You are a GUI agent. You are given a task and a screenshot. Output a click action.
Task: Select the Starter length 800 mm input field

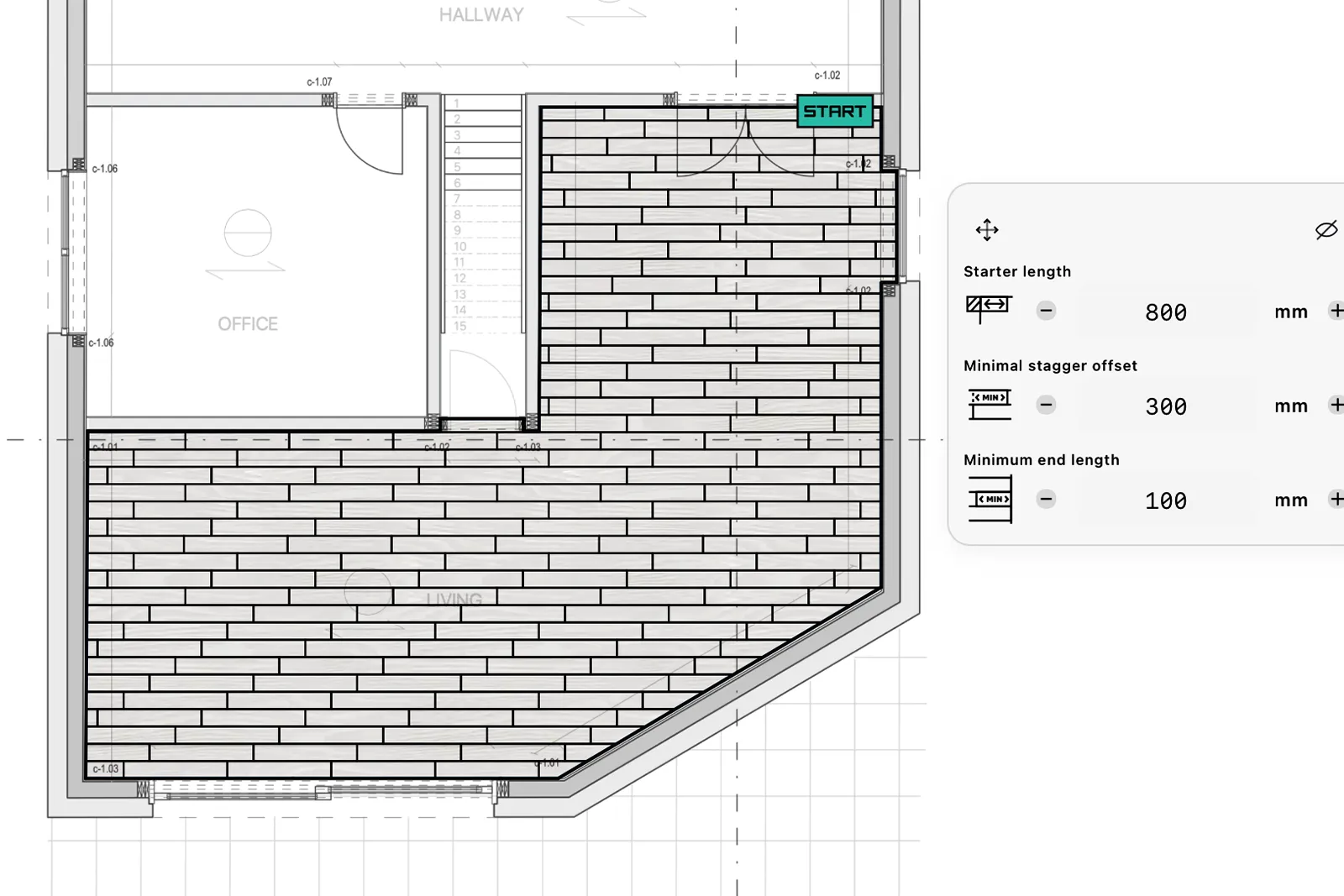(1166, 312)
